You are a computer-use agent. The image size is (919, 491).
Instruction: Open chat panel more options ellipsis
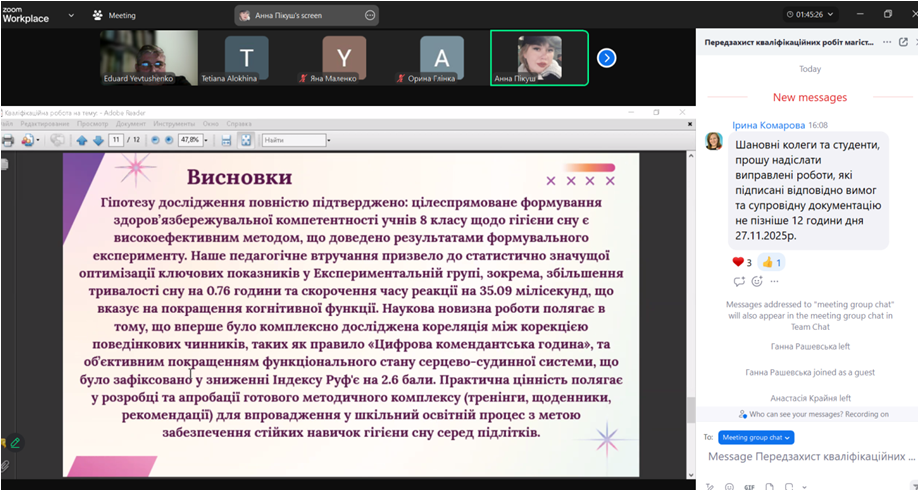pyautogui.click(x=887, y=42)
